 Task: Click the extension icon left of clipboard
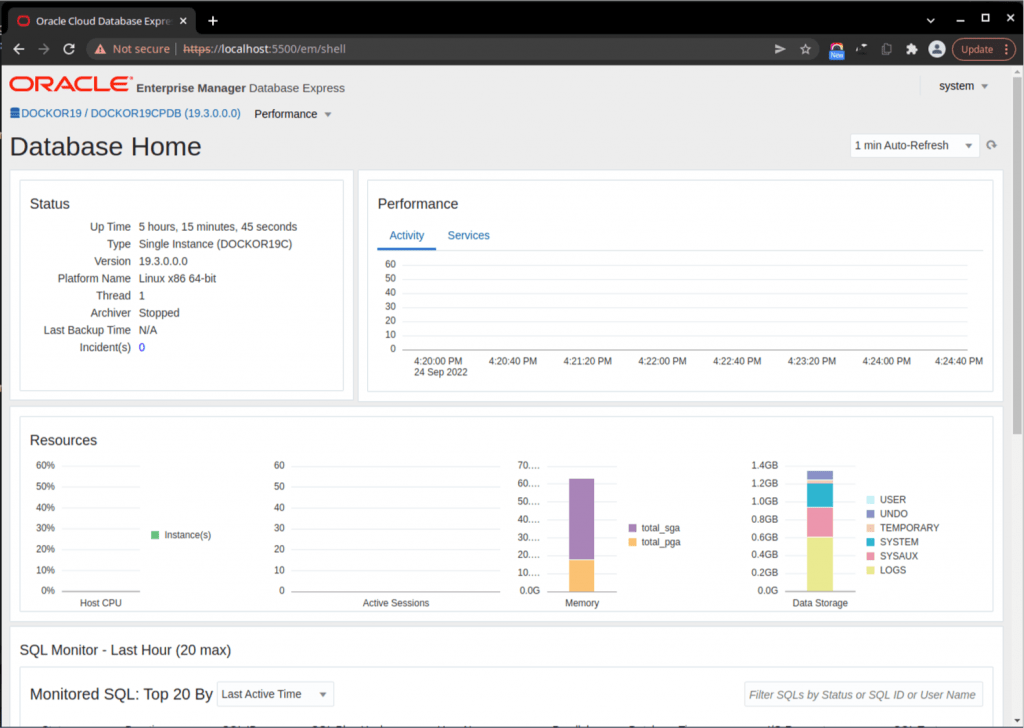tap(861, 49)
